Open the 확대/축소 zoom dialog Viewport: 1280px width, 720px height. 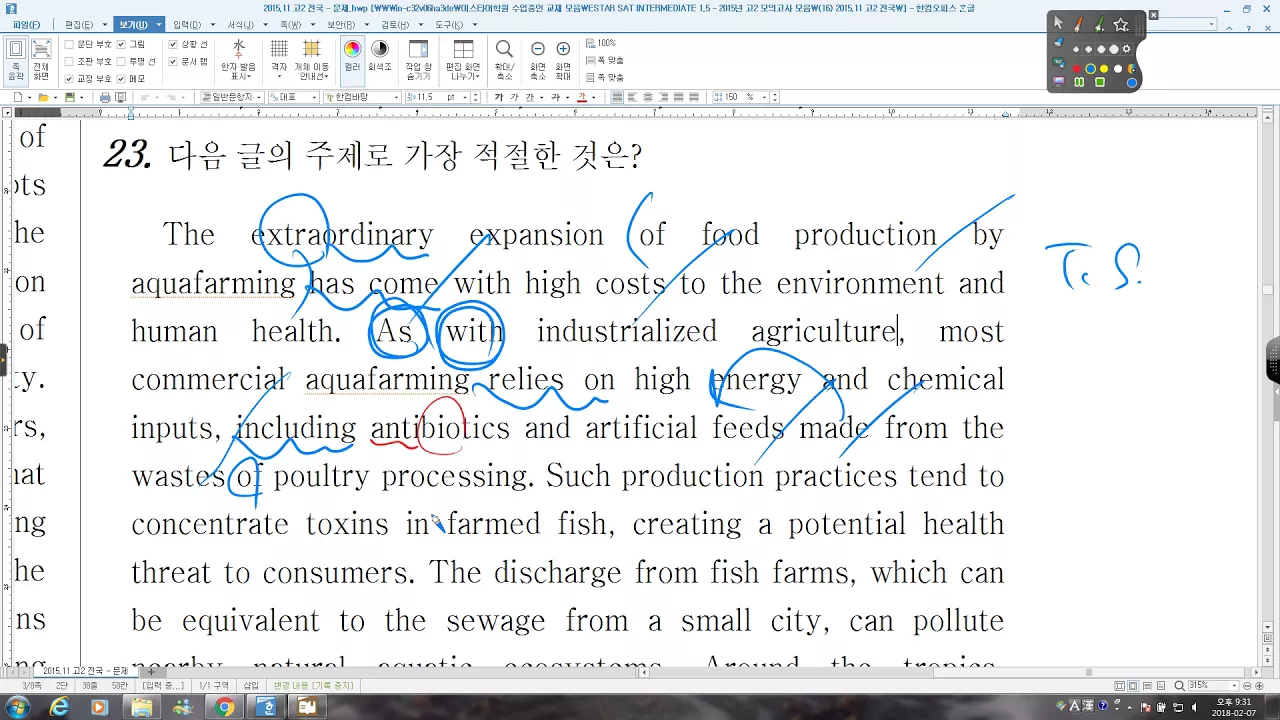tap(504, 61)
